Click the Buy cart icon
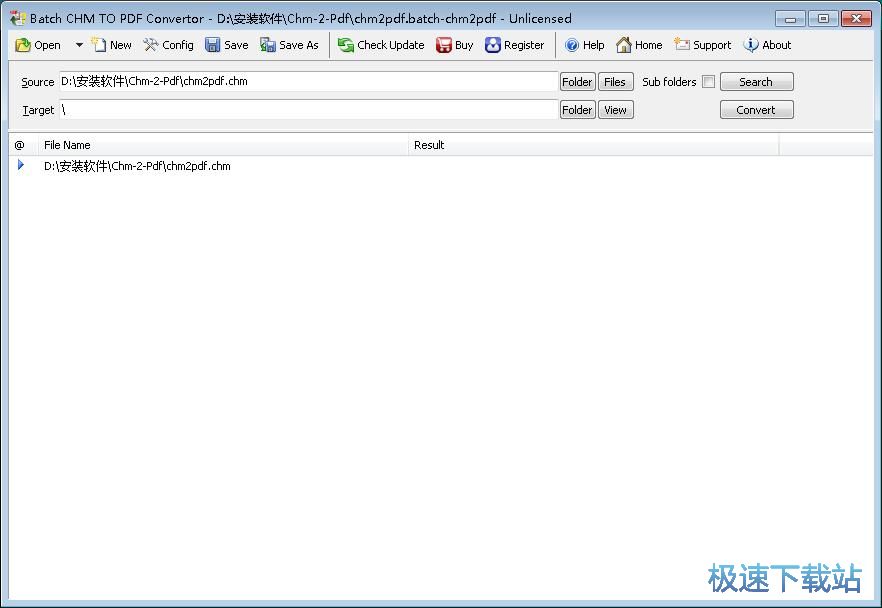Viewport: 882px width, 608px height. [444, 45]
